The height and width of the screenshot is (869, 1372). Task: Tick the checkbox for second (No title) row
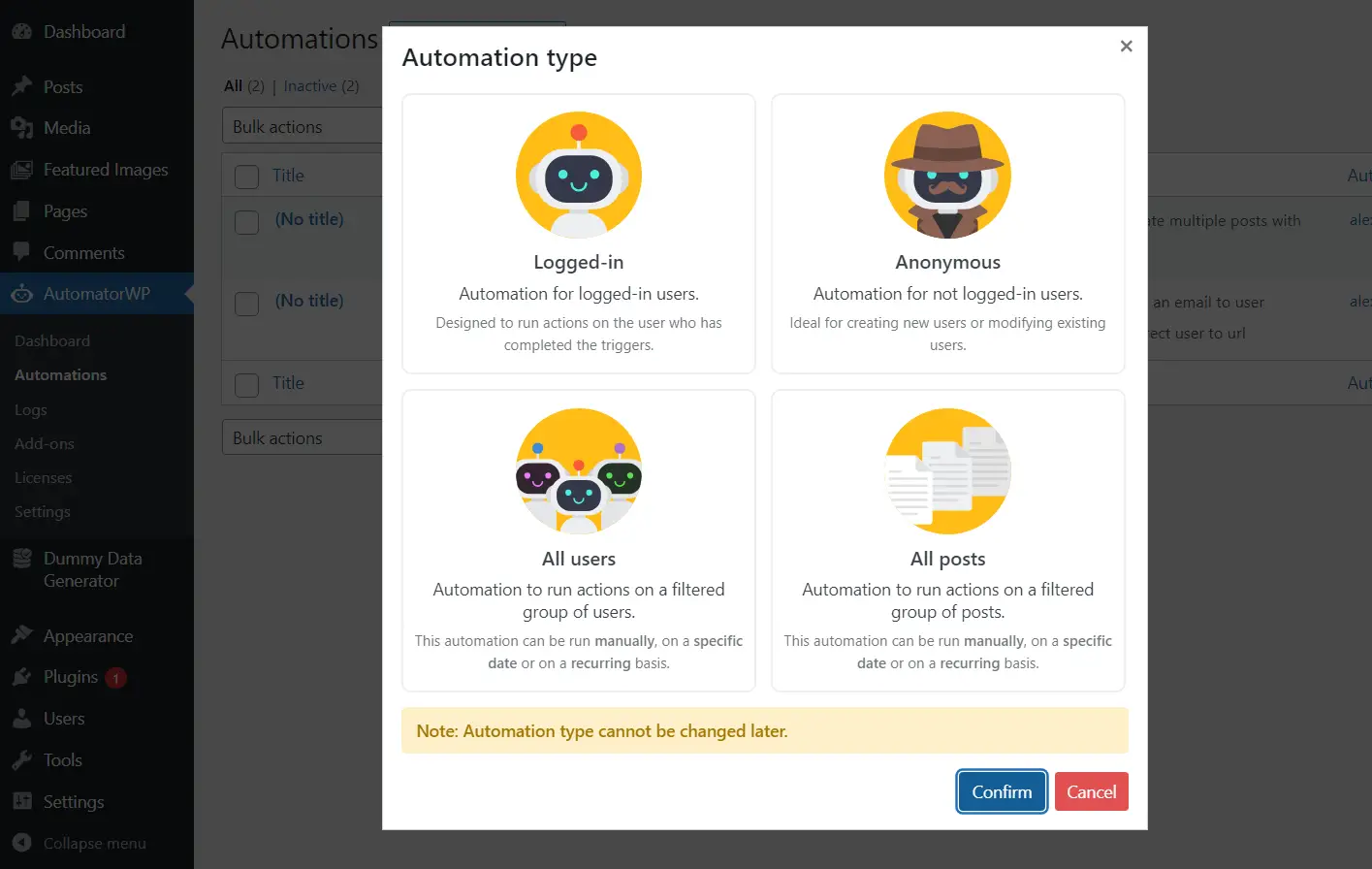click(x=247, y=304)
